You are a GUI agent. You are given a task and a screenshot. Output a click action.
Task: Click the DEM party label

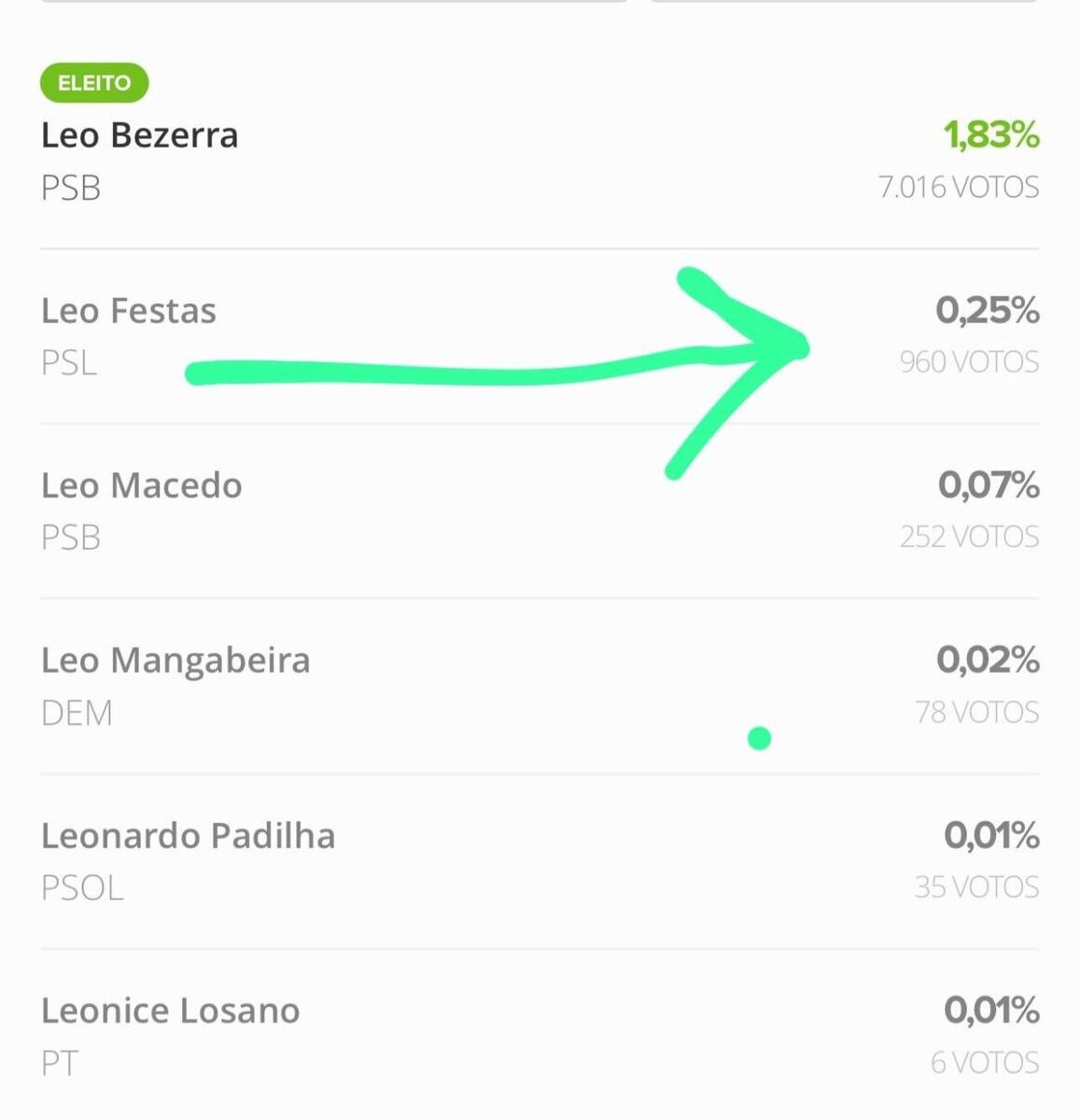coord(77,713)
